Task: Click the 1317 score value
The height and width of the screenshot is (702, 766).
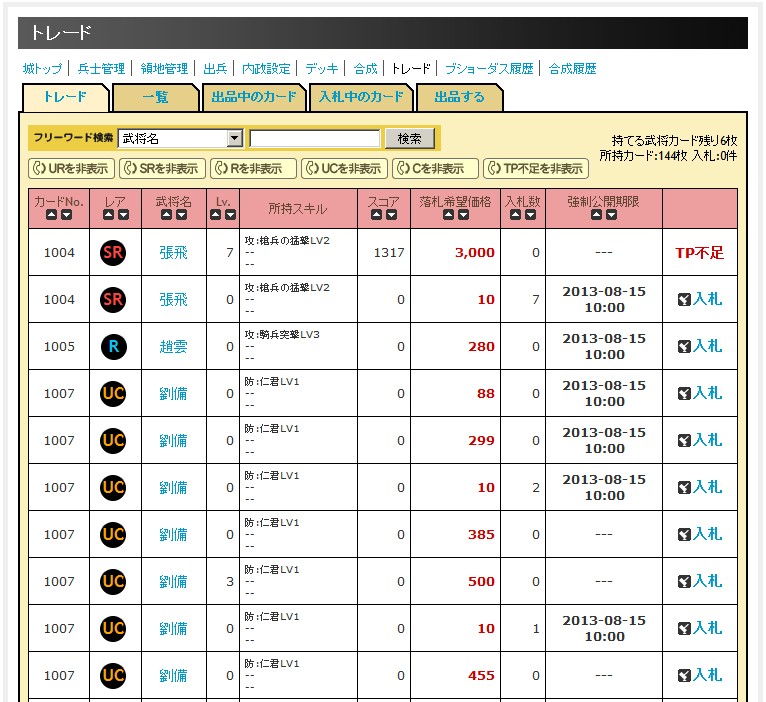Action: pyautogui.click(x=389, y=253)
